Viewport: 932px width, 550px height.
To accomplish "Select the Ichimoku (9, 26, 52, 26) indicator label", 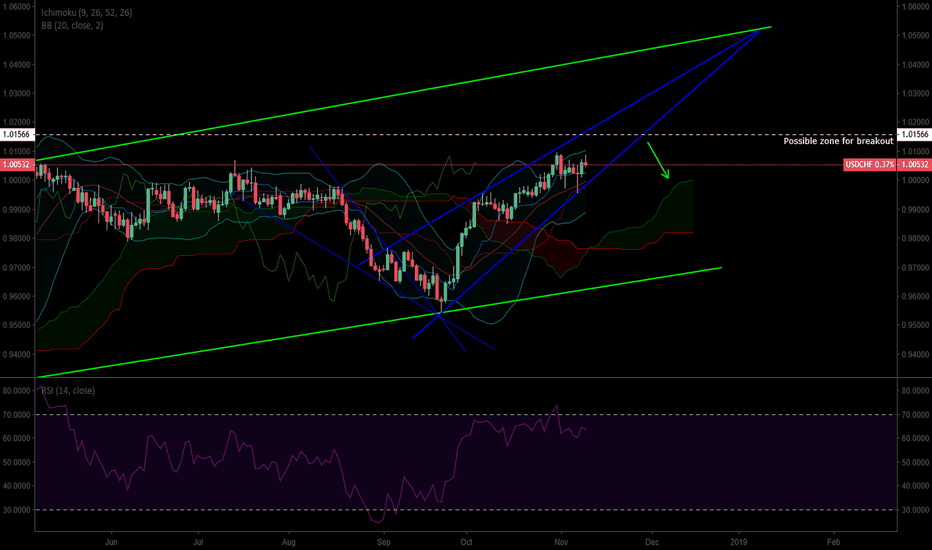I will coord(87,12).
